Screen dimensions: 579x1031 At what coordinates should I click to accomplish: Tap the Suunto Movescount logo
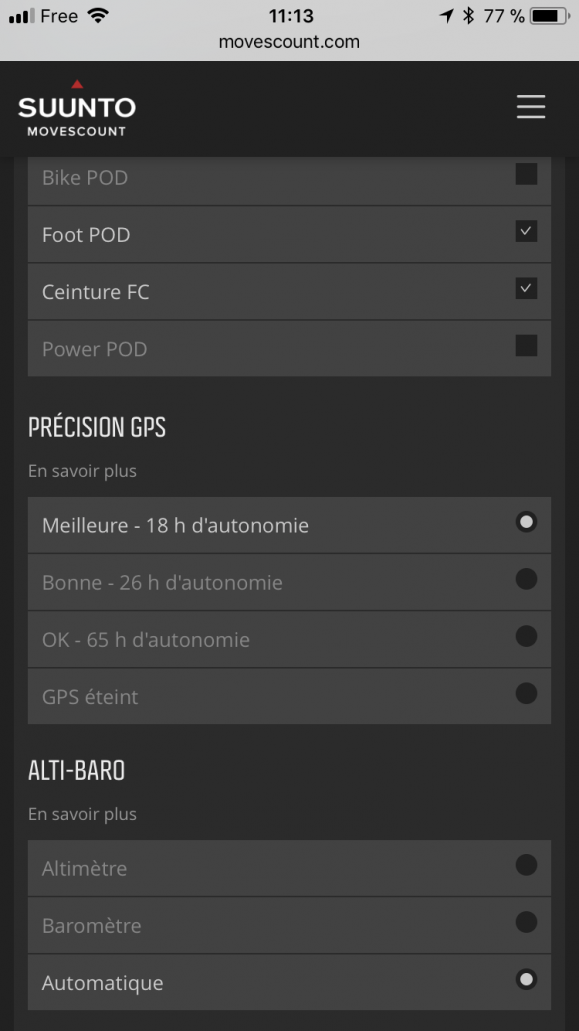(x=77, y=108)
